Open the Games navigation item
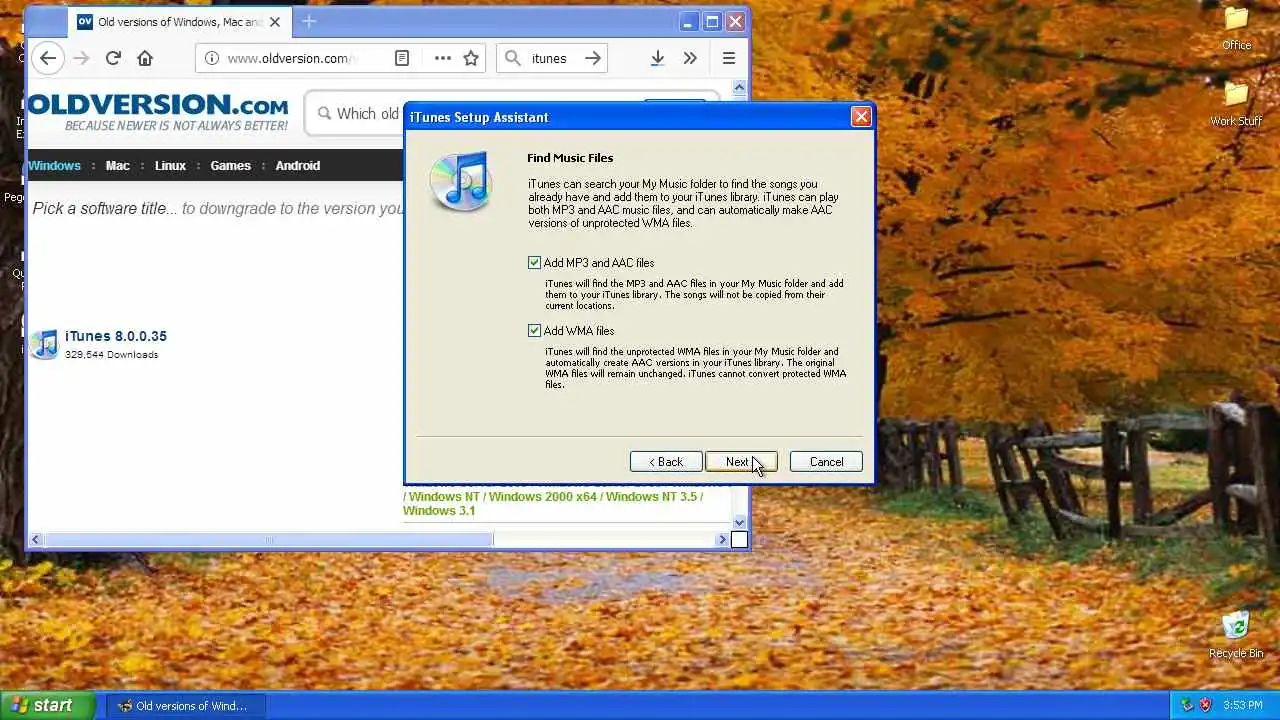 pyautogui.click(x=230, y=166)
